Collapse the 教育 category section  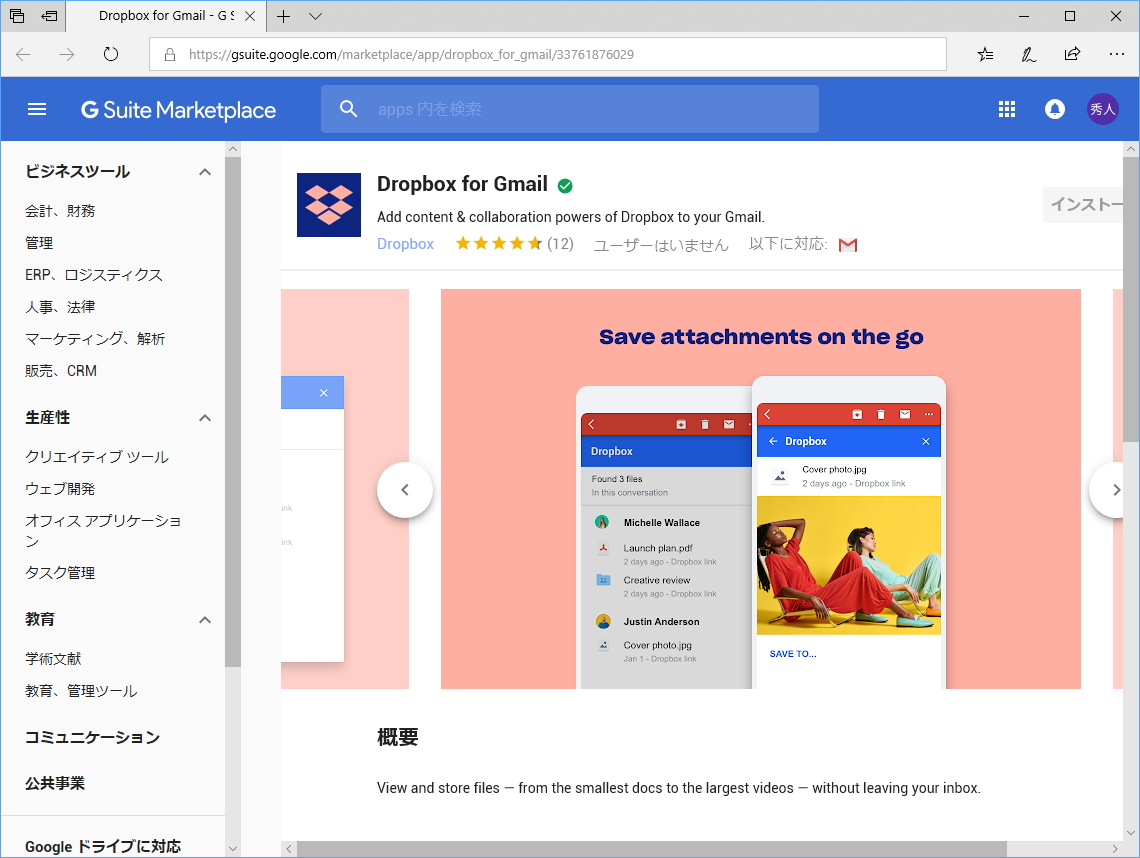(205, 619)
